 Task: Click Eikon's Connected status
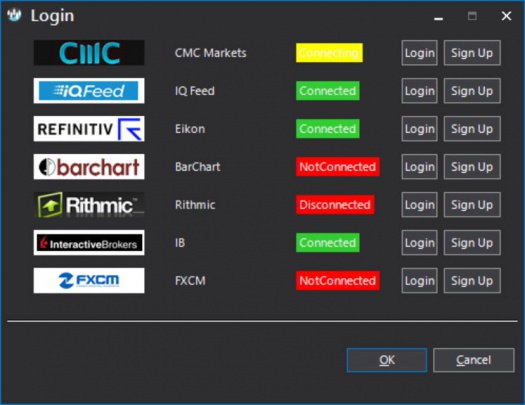327,129
